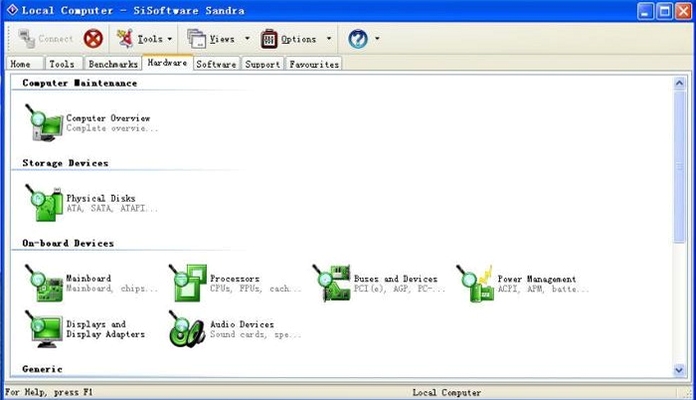The image size is (696, 400).
Task: Expand the Views dropdown arrow
Action: [x=247, y=39]
